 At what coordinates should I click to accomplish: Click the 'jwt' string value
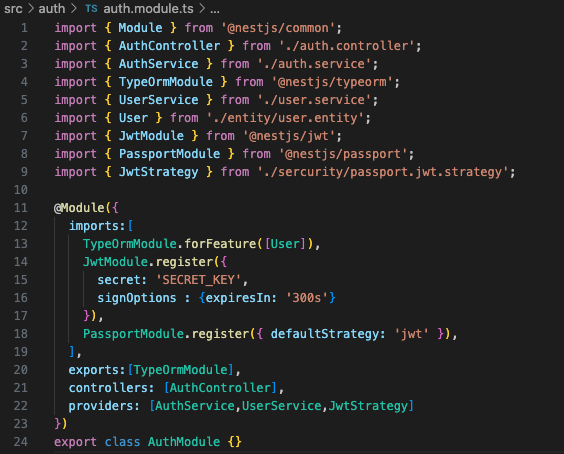[411, 334]
